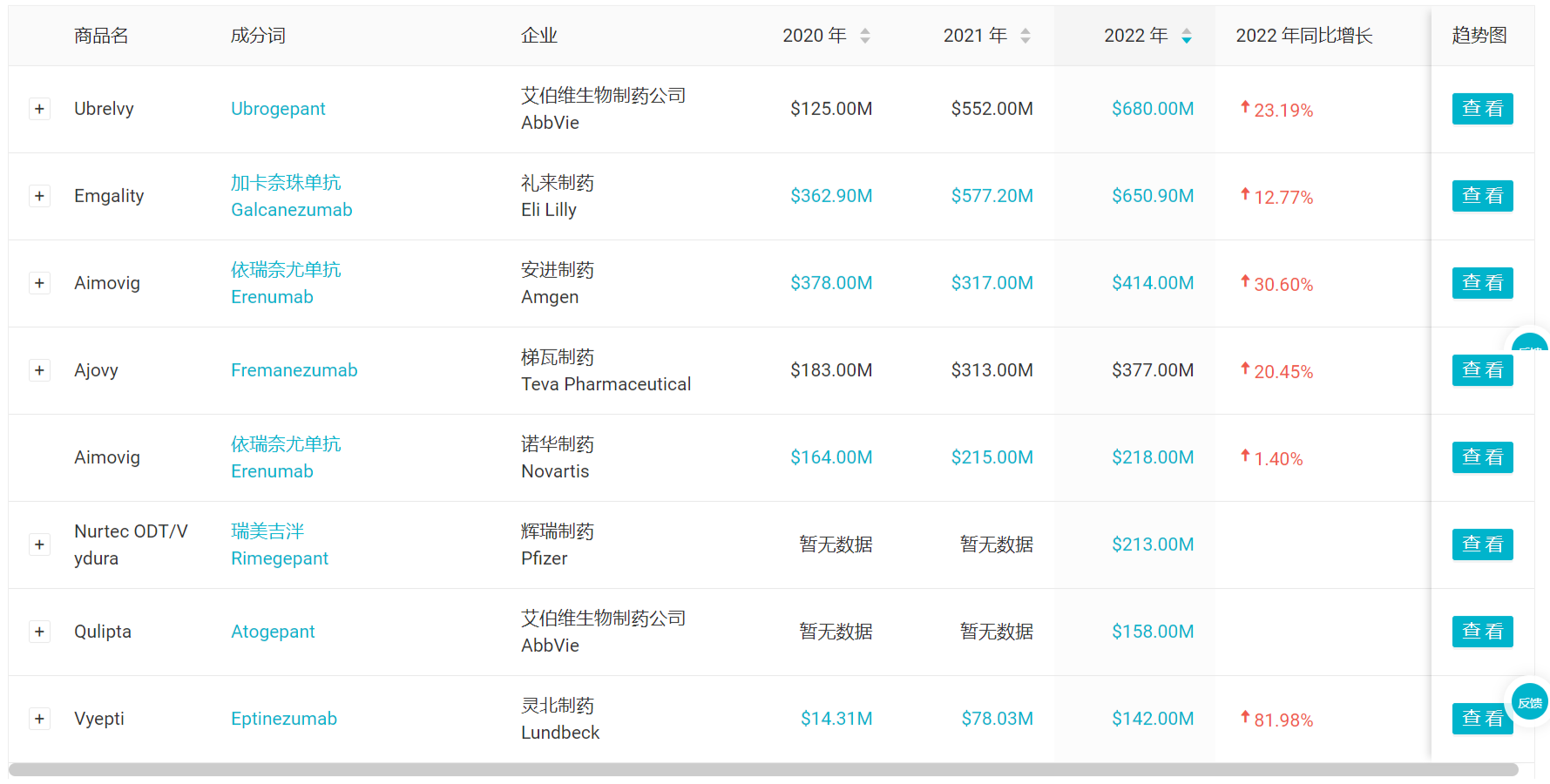Click the horizontal scrollbar below the table

pyautogui.click(x=763, y=770)
